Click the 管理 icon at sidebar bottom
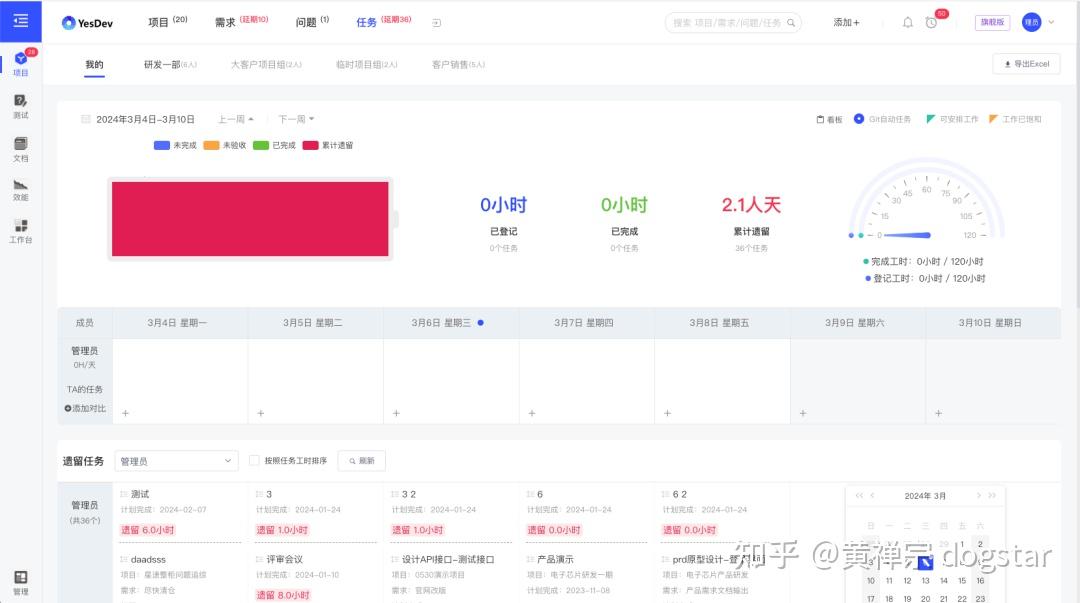 pos(21,580)
